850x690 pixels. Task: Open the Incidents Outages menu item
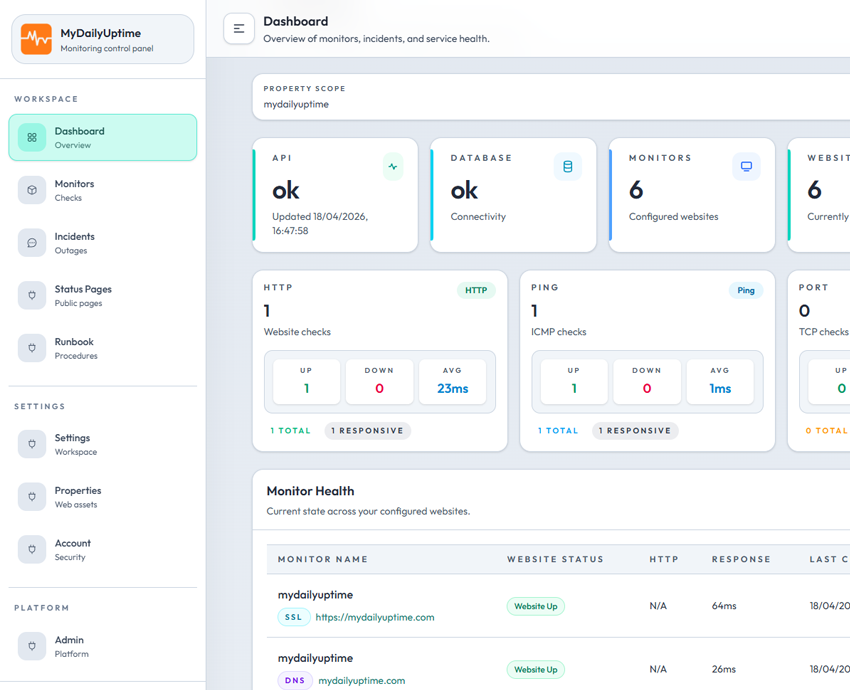[x=103, y=243]
